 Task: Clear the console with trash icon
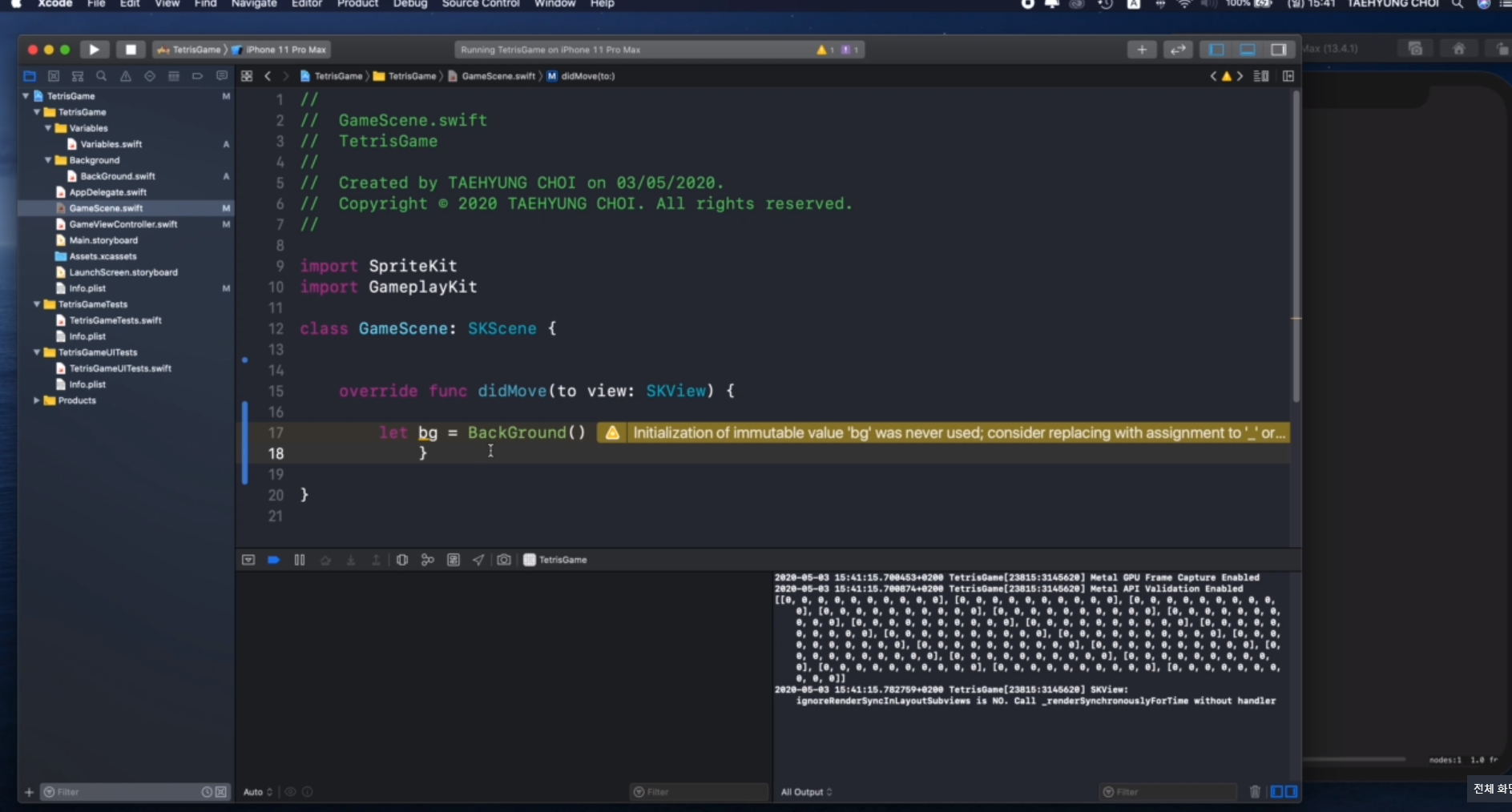[1255, 792]
